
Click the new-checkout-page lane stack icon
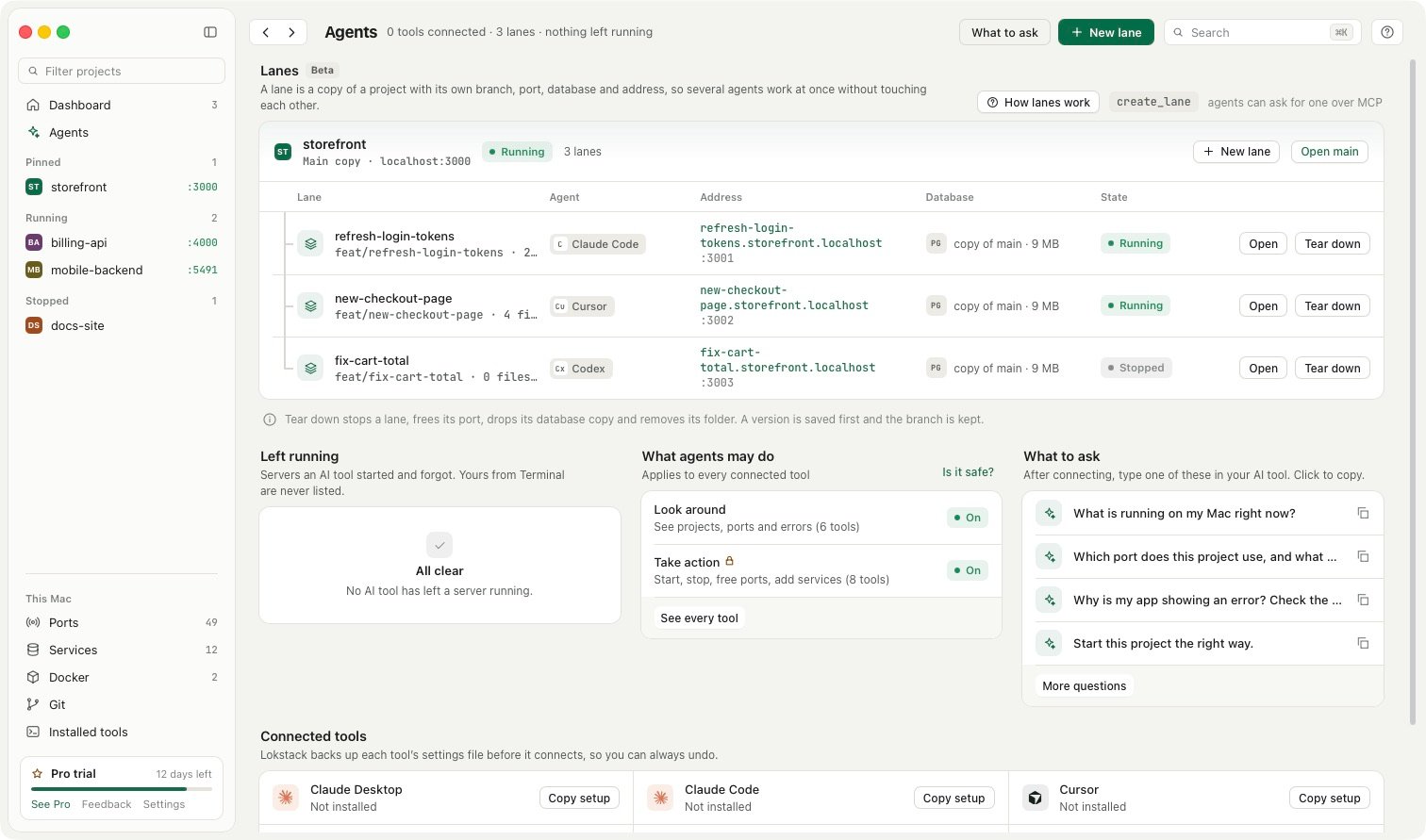pyautogui.click(x=310, y=305)
